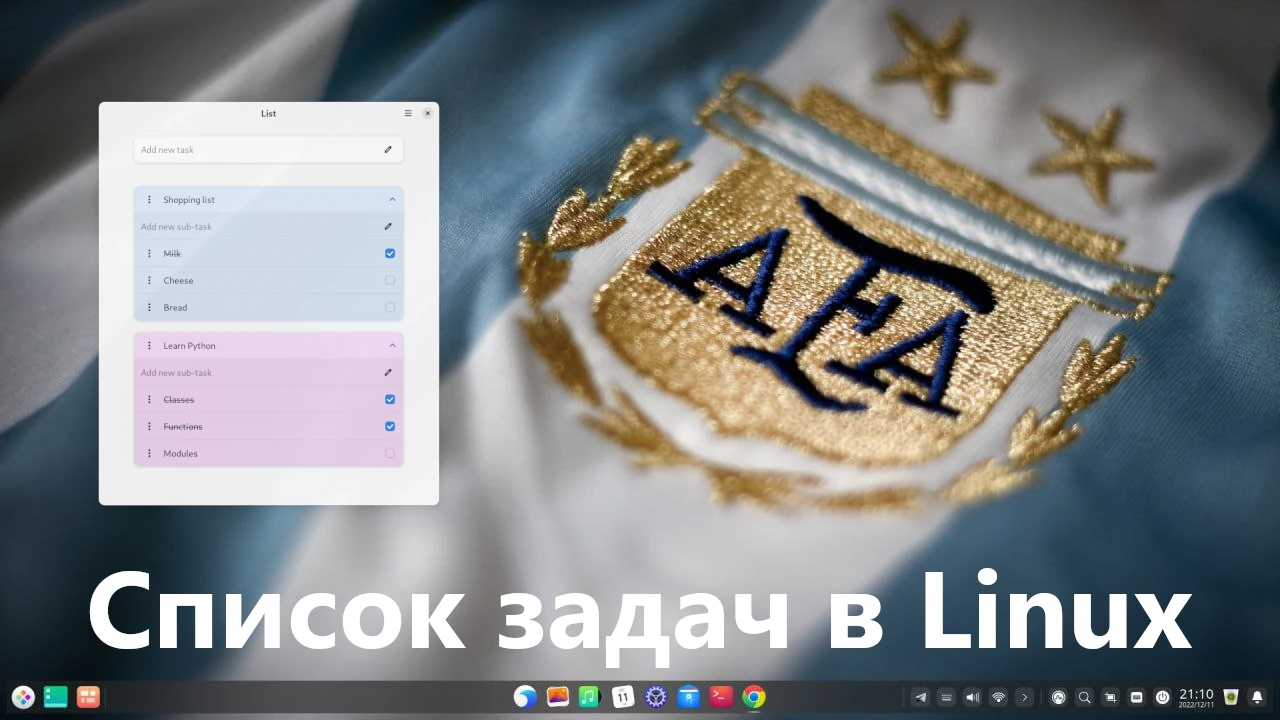The width and height of the screenshot is (1280, 720).
Task: Click the white rectangle icon beside the power button
Action: pos(1136,697)
